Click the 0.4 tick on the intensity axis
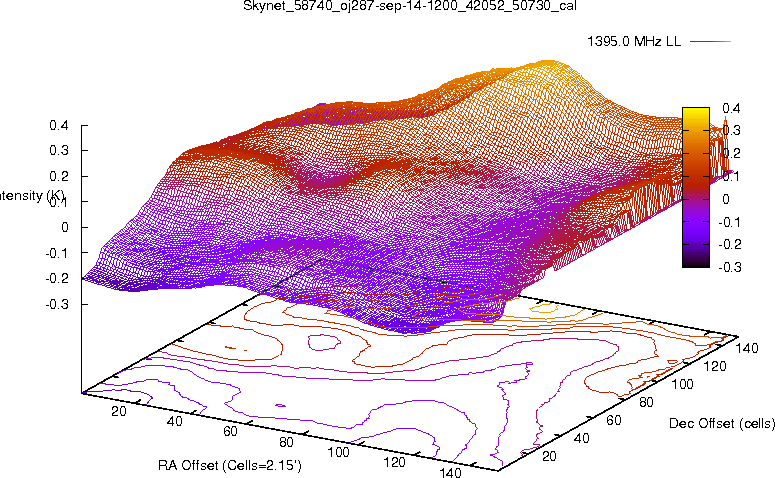 (x=59, y=125)
